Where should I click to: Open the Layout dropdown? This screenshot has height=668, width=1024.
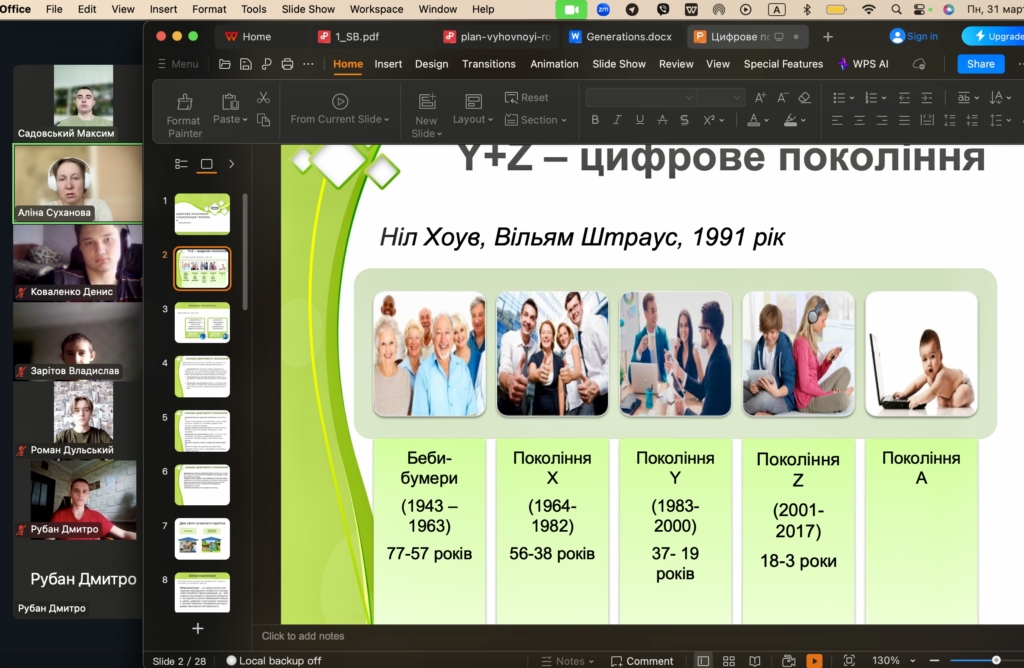pos(472,112)
